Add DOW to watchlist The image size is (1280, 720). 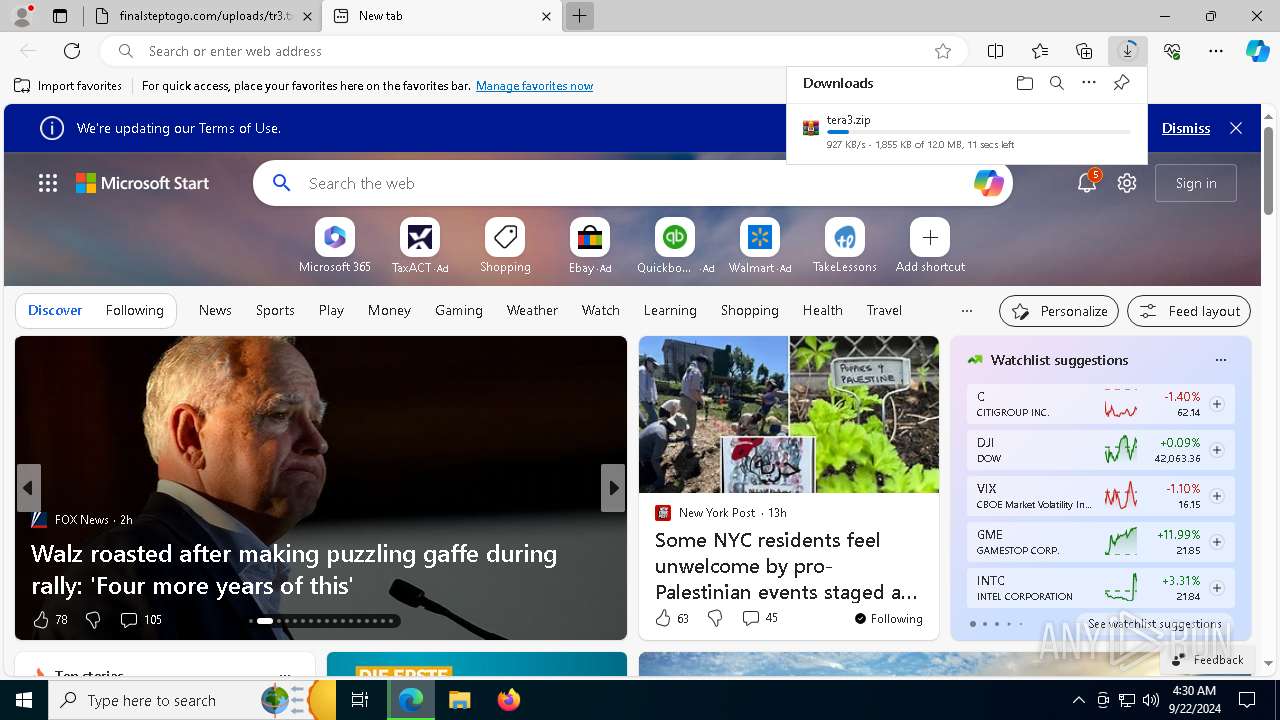coord(1217,450)
